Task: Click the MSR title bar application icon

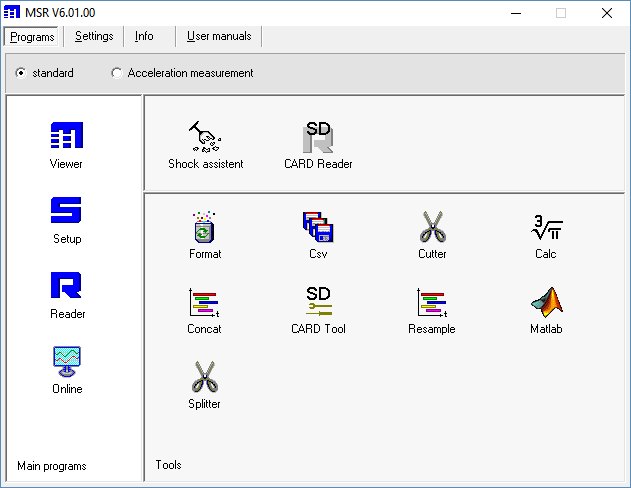Action: click(11, 12)
